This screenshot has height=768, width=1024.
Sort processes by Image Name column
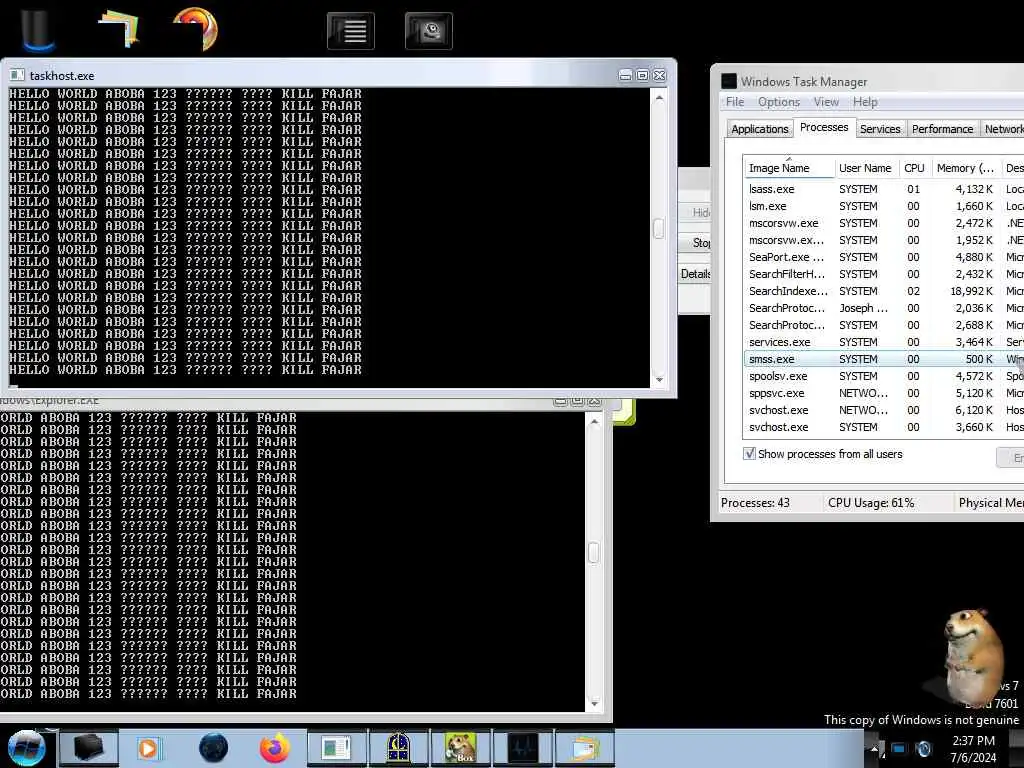pyautogui.click(x=789, y=168)
